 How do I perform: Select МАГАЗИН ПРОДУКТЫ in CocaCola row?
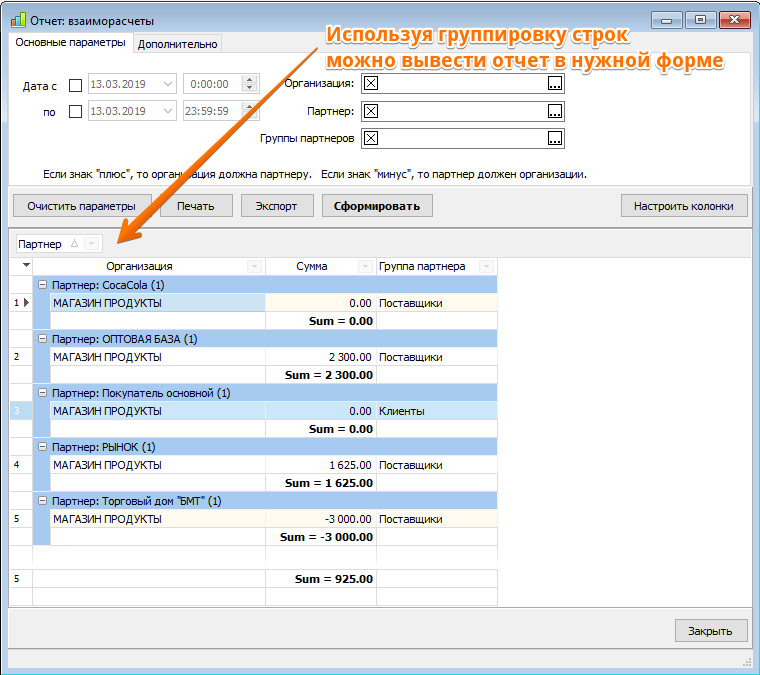(x=158, y=303)
